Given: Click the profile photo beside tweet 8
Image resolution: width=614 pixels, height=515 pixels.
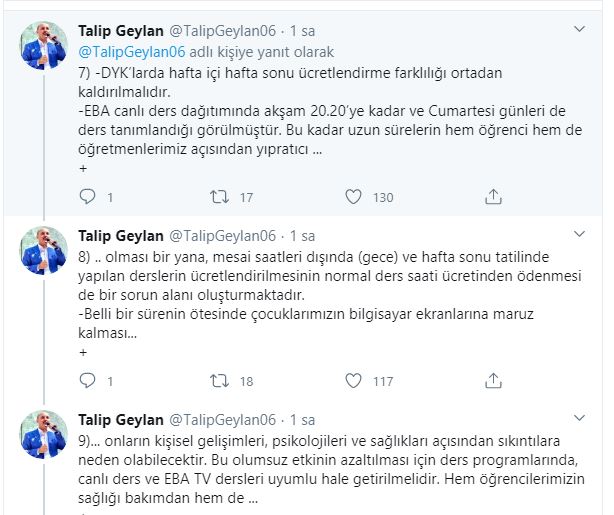Looking at the screenshot, I should 43,251.
